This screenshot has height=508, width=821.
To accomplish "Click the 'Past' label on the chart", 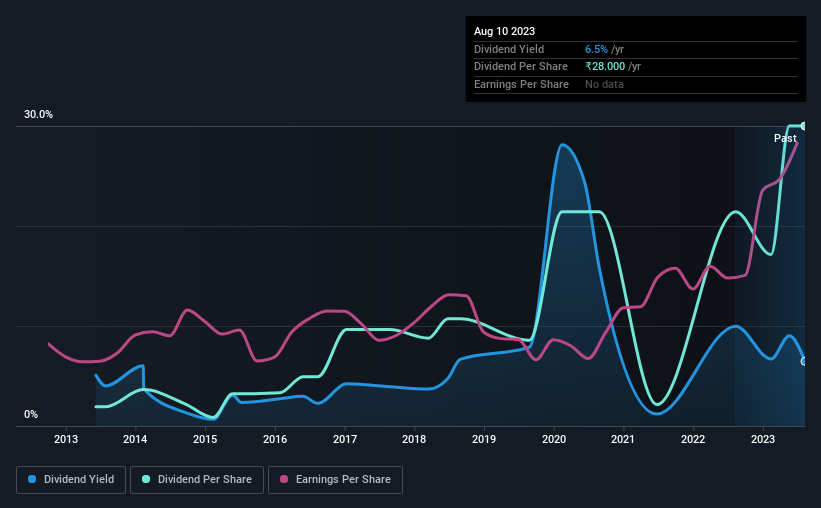I will coord(785,138).
